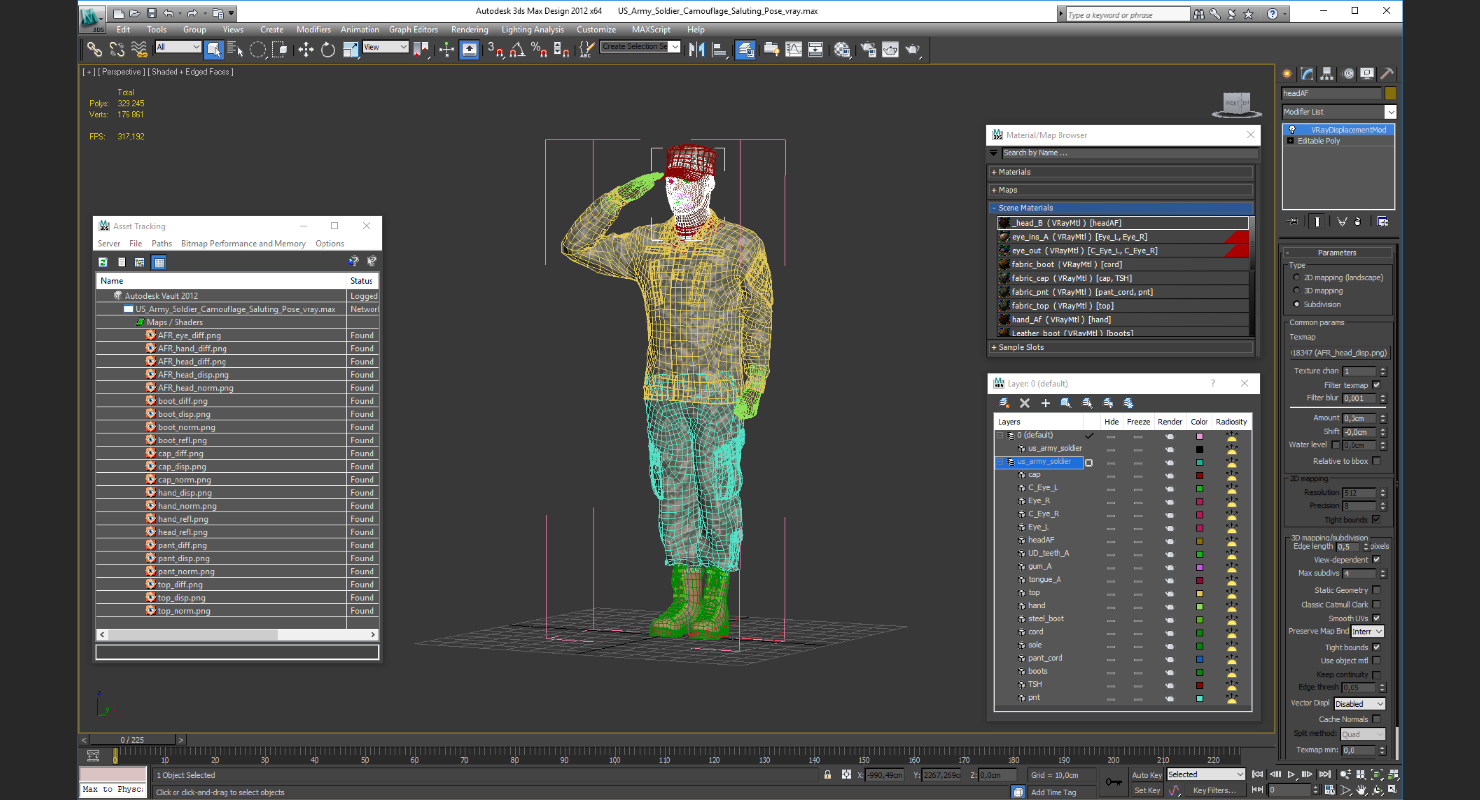Toggle View-dependent checkbox

(x=1377, y=560)
